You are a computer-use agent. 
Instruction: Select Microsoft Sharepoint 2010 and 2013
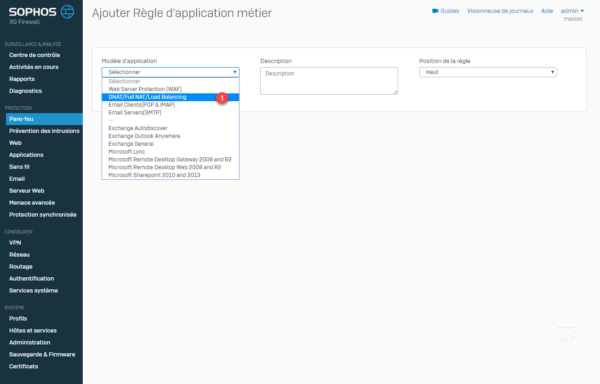pyautogui.click(x=154, y=175)
